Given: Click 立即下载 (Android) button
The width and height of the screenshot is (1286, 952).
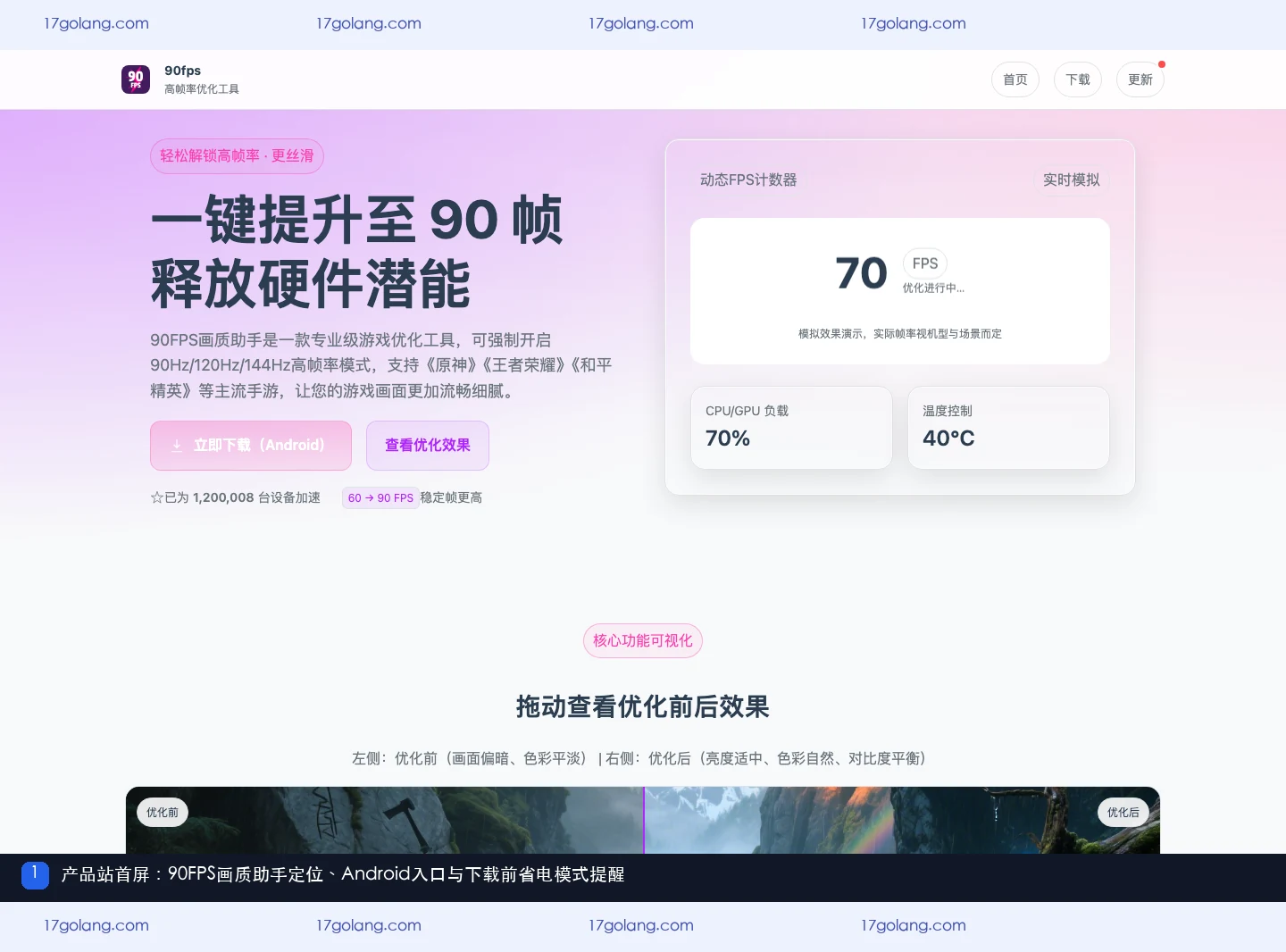Looking at the screenshot, I should [x=251, y=446].
